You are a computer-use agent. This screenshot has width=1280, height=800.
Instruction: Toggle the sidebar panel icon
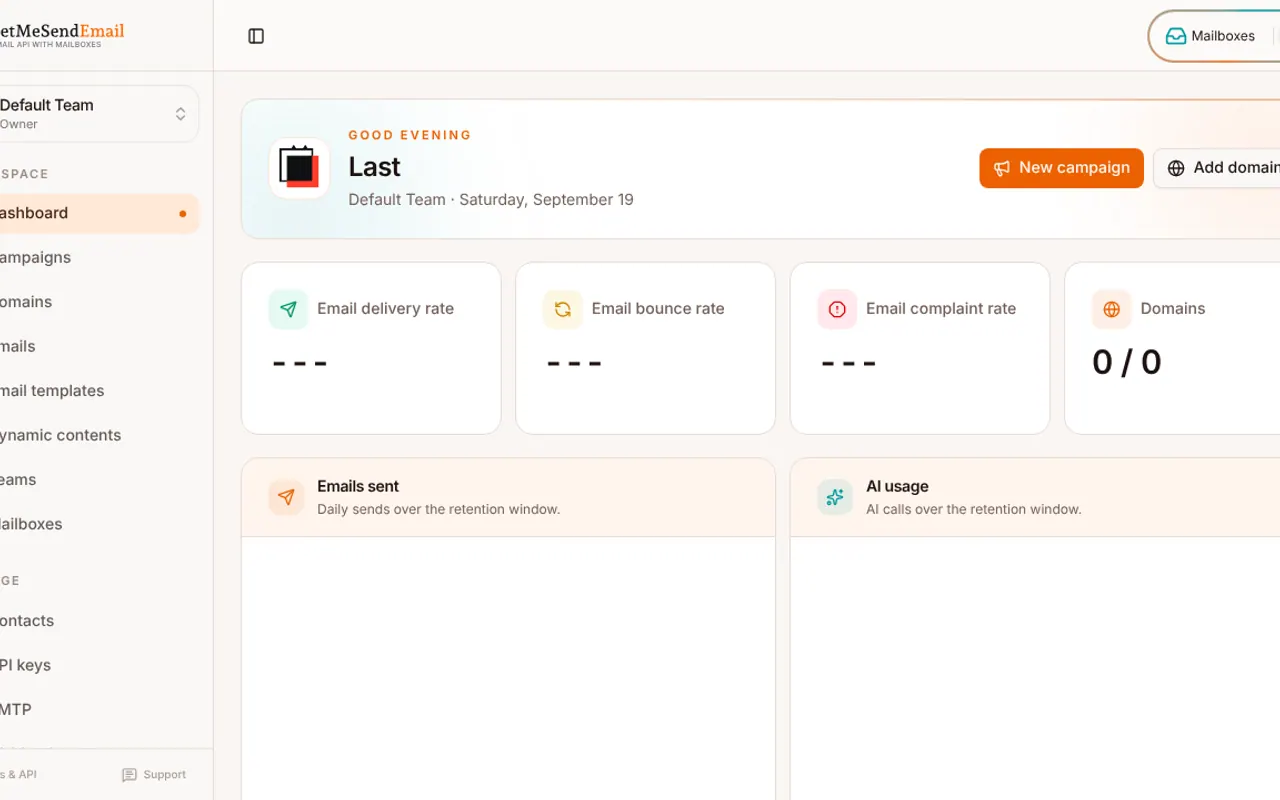point(256,36)
